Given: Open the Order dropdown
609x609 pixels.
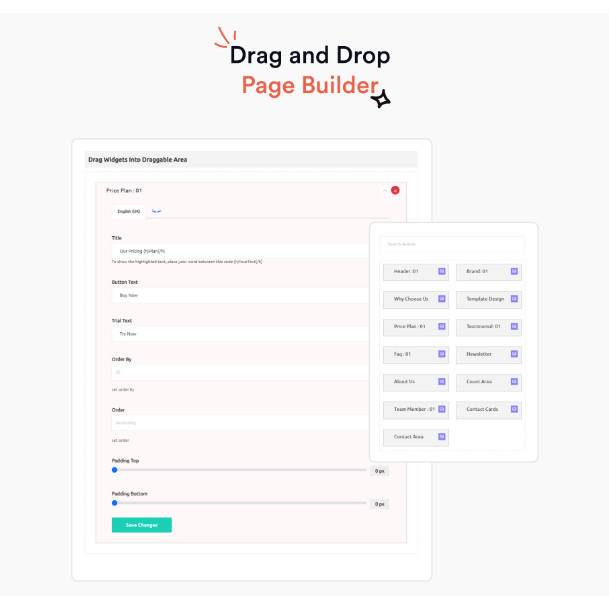Looking at the screenshot, I should pyautogui.click(x=238, y=423).
